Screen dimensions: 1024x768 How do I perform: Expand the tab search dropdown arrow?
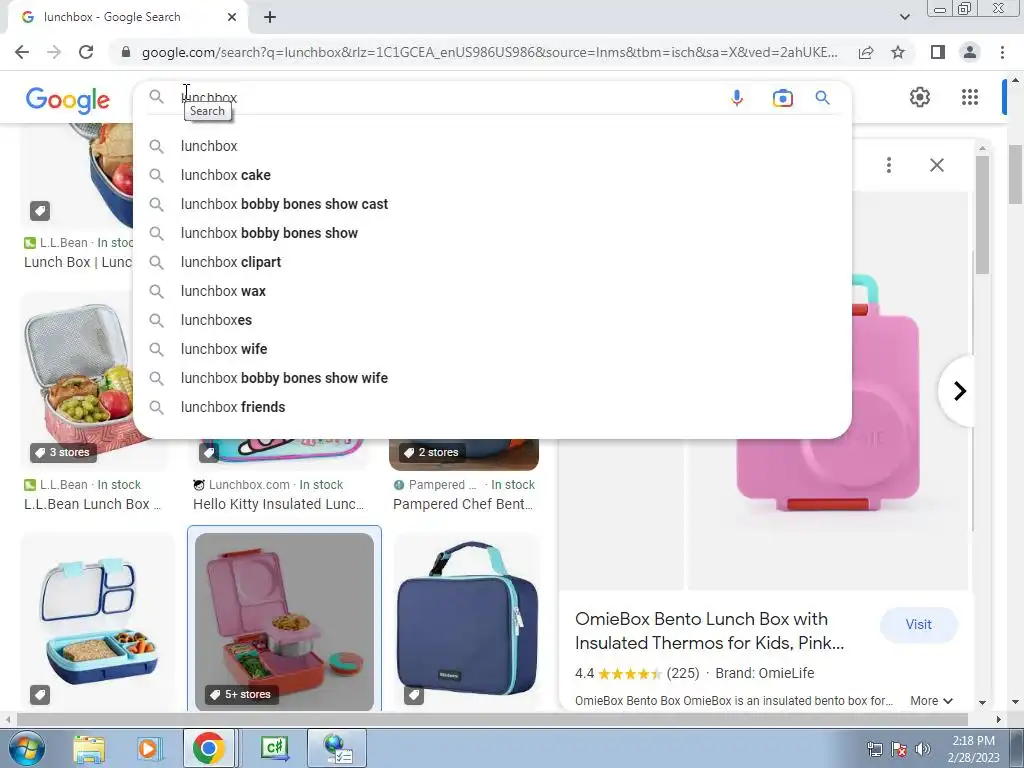904,17
